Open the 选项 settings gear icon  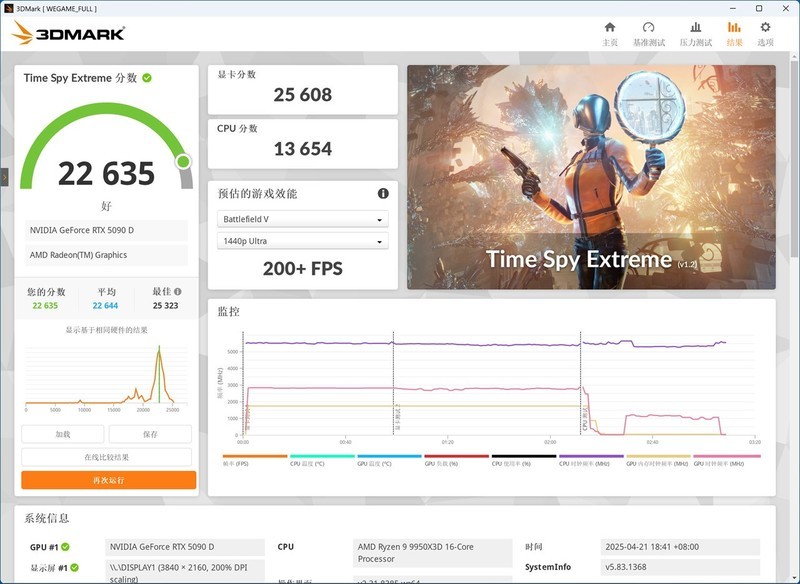pyautogui.click(x=765, y=28)
